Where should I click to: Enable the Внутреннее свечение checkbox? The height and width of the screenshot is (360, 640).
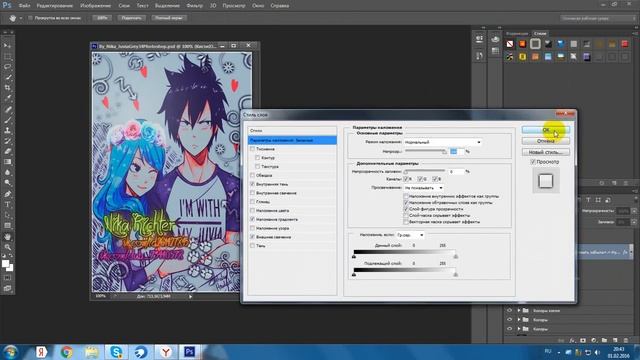[252, 193]
